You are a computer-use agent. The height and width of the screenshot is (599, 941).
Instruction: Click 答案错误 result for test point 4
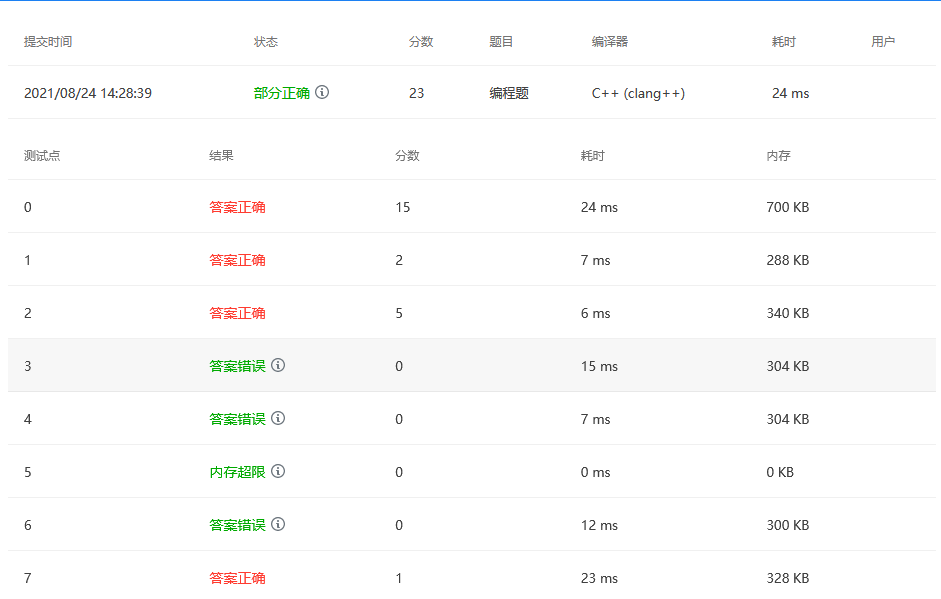(x=237, y=419)
